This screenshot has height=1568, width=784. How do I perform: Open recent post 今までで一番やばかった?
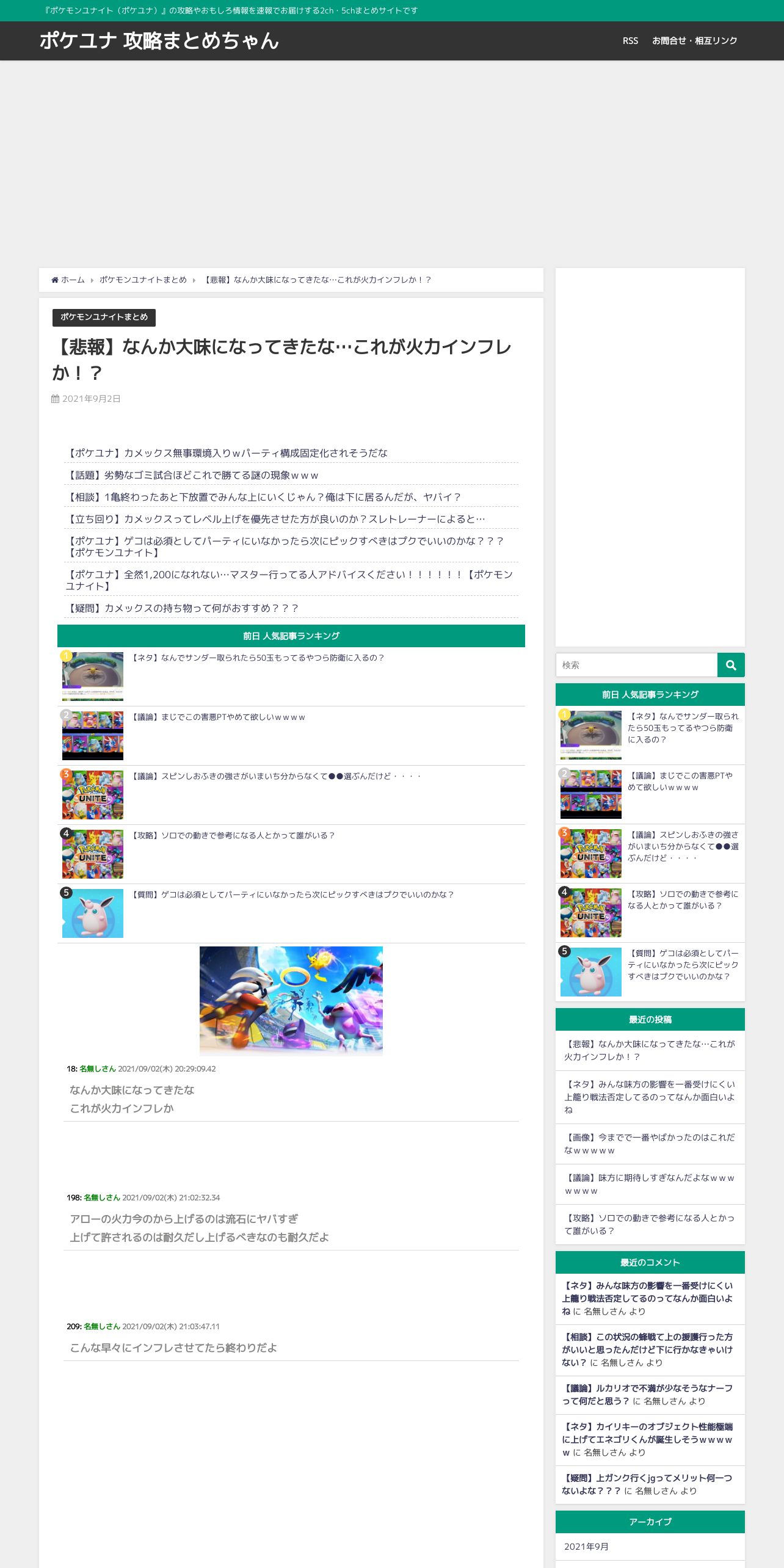tap(650, 1144)
